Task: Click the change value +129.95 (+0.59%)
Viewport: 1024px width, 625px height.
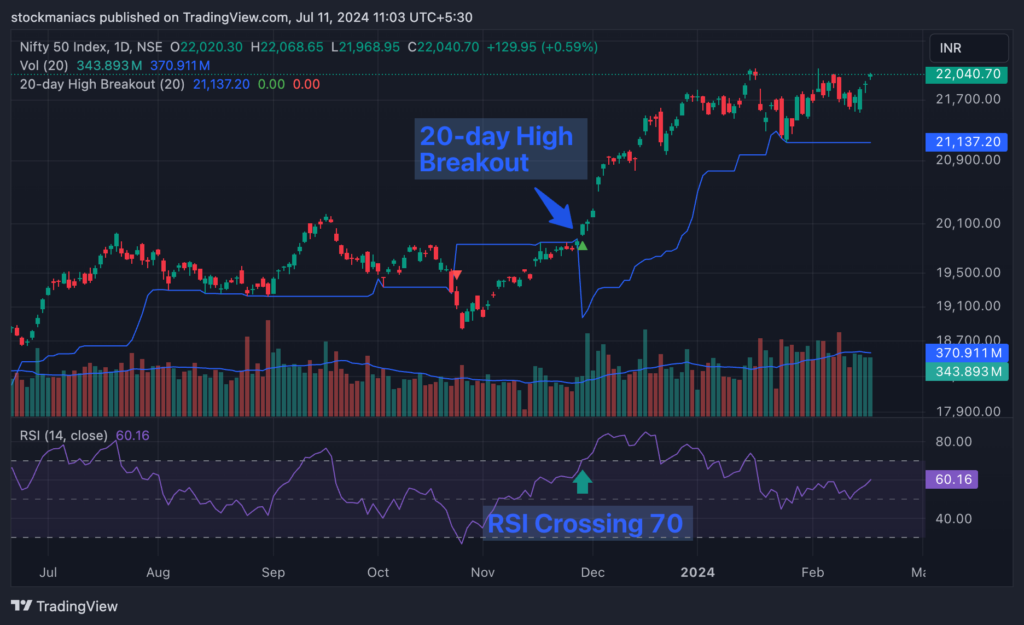Action: (x=542, y=47)
